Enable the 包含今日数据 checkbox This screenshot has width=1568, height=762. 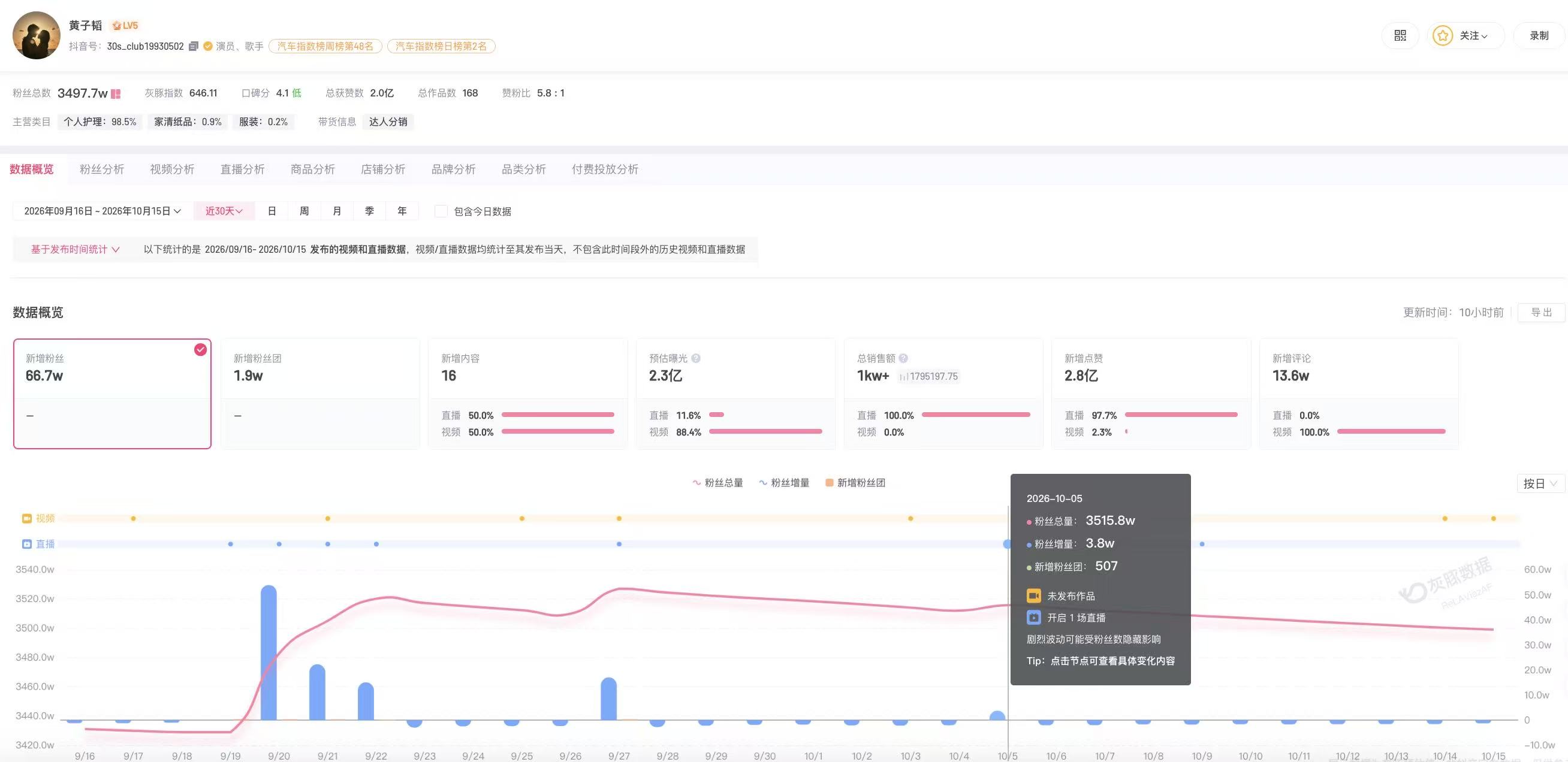[441, 211]
